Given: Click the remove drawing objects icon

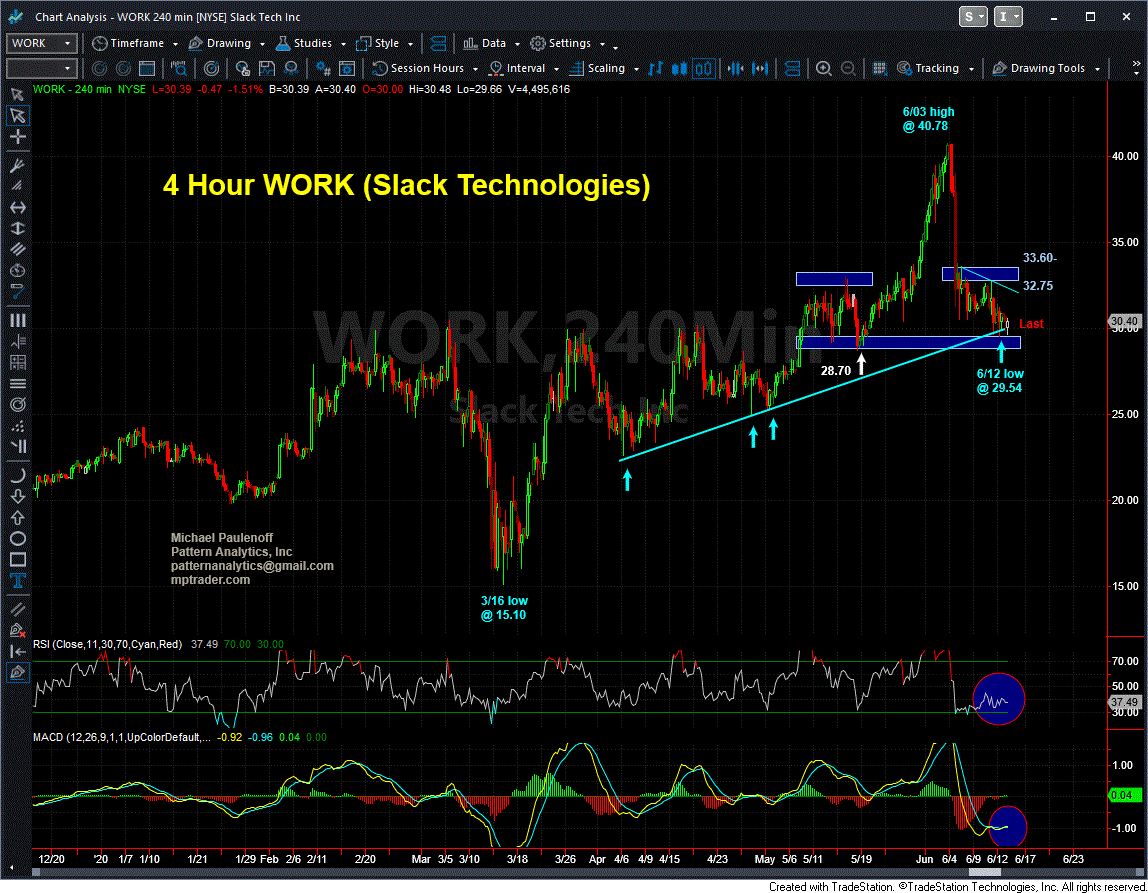Looking at the screenshot, I should [18, 630].
